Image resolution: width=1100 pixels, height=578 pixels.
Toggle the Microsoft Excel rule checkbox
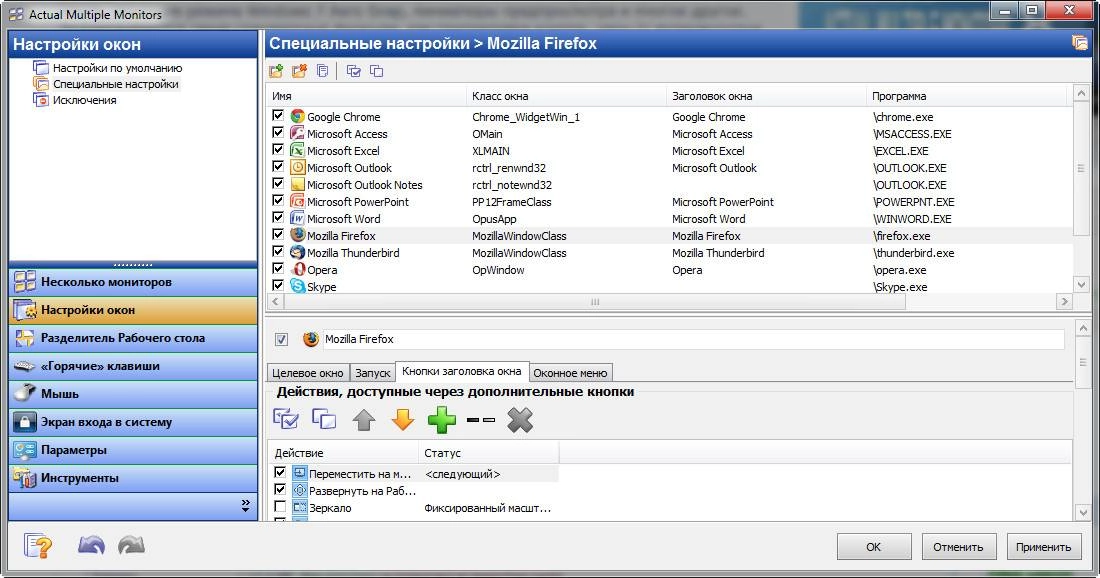pyautogui.click(x=279, y=149)
